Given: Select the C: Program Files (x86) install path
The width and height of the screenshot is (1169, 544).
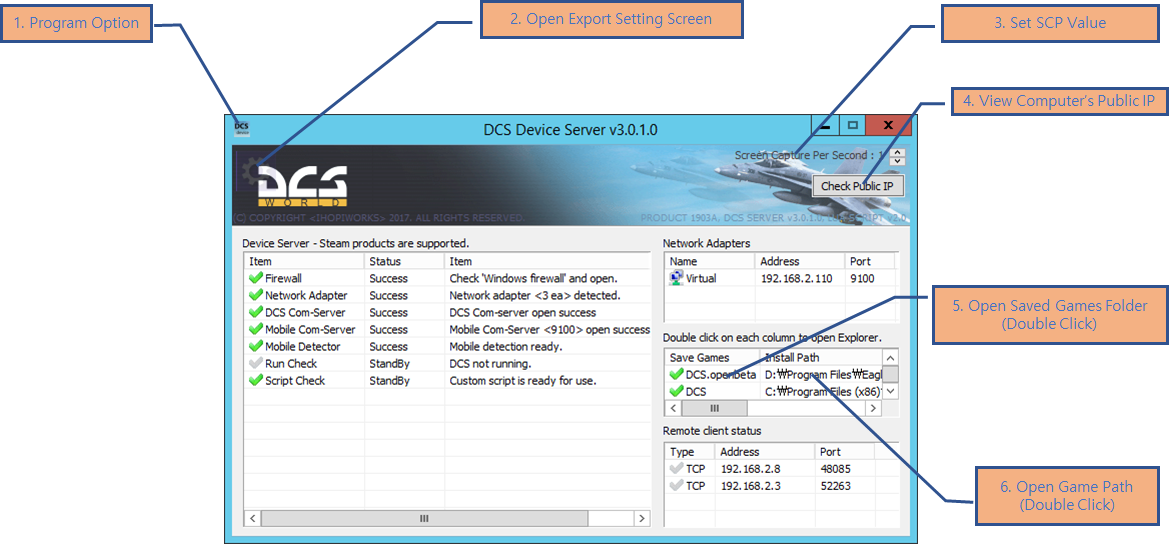Looking at the screenshot, I should coord(823,391).
